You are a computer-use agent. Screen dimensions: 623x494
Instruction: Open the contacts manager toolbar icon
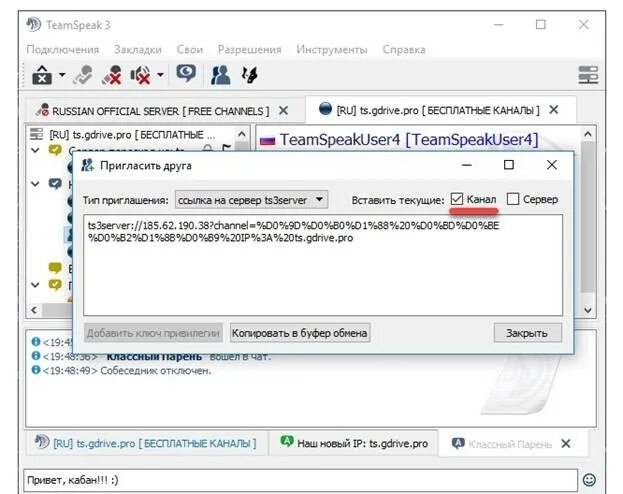point(221,75)
